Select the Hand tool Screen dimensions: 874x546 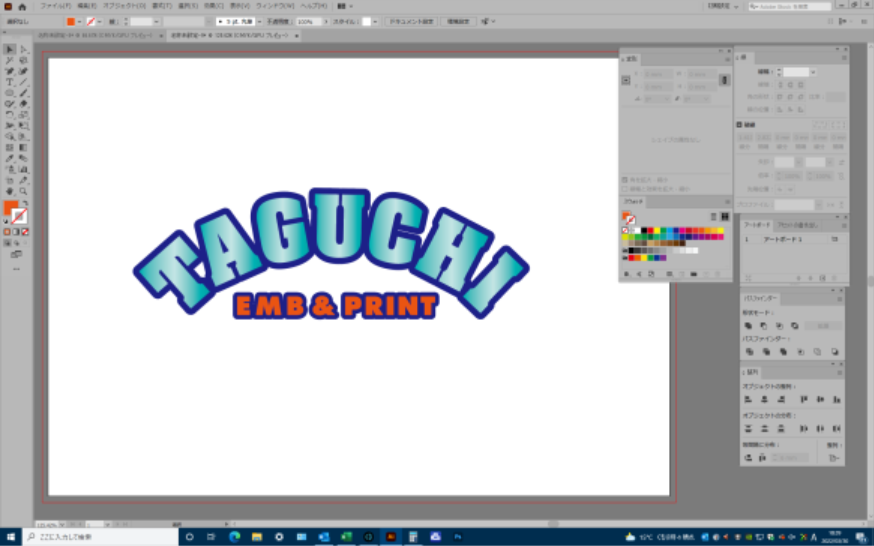coord(9,191)
